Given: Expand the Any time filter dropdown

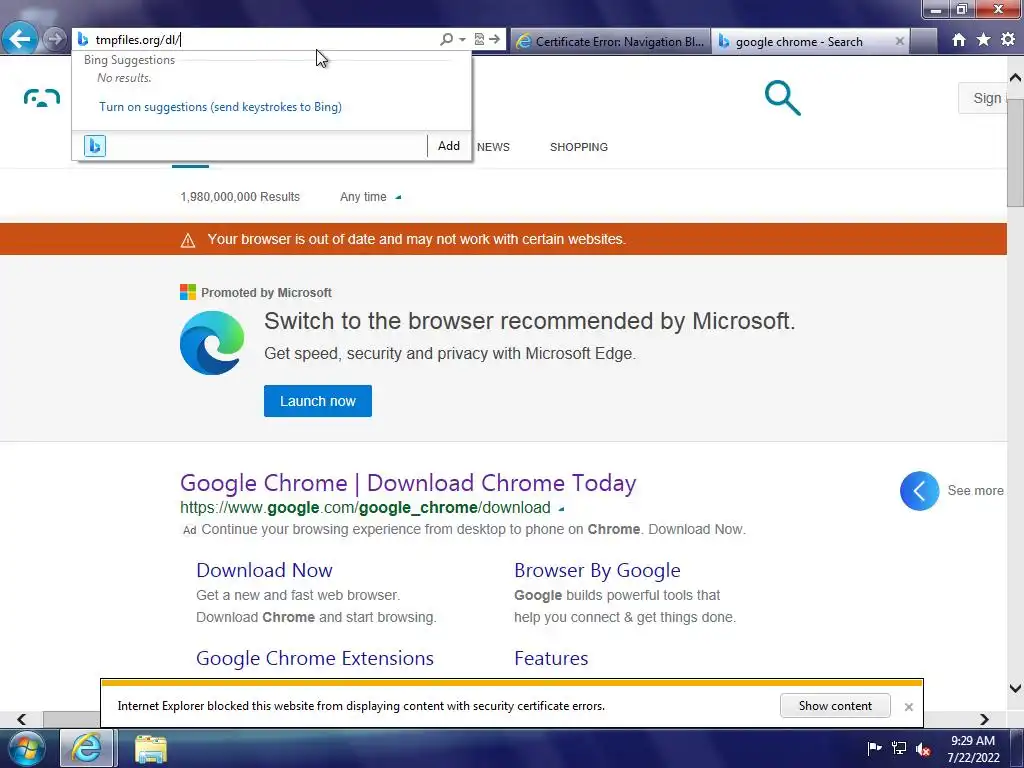Looking at the screenshot, I should pyautogui.click(x=370, y=197).
